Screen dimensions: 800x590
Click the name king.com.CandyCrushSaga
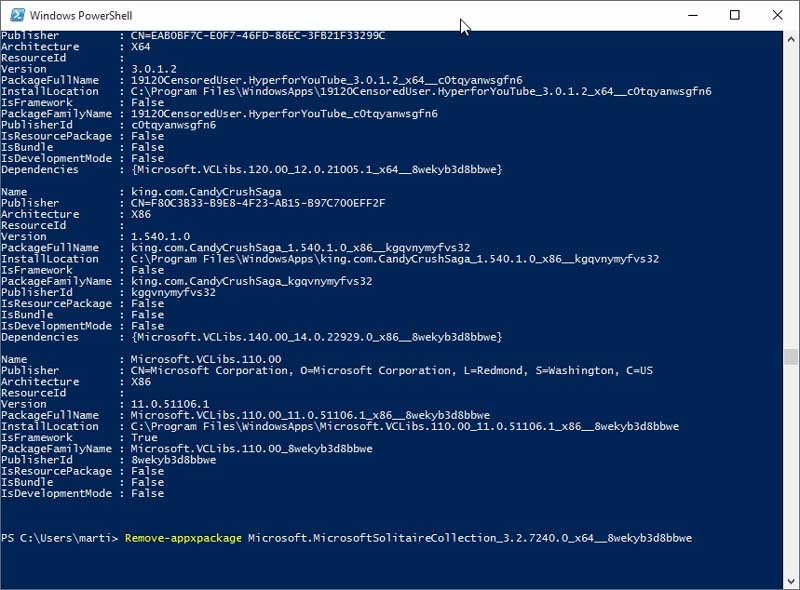pyautogui.click(x=206, y=192)
